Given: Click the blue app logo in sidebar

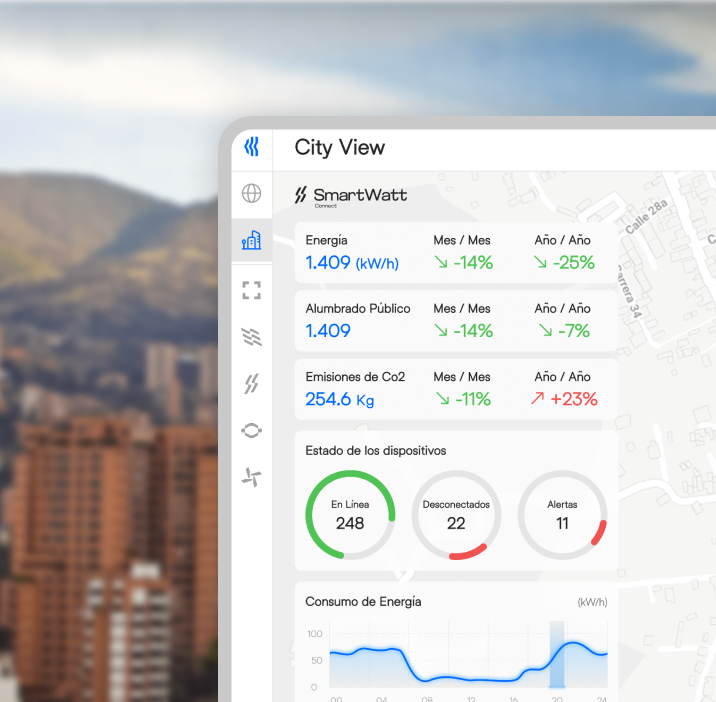Looking at the screenshot, I should (252, 147).
